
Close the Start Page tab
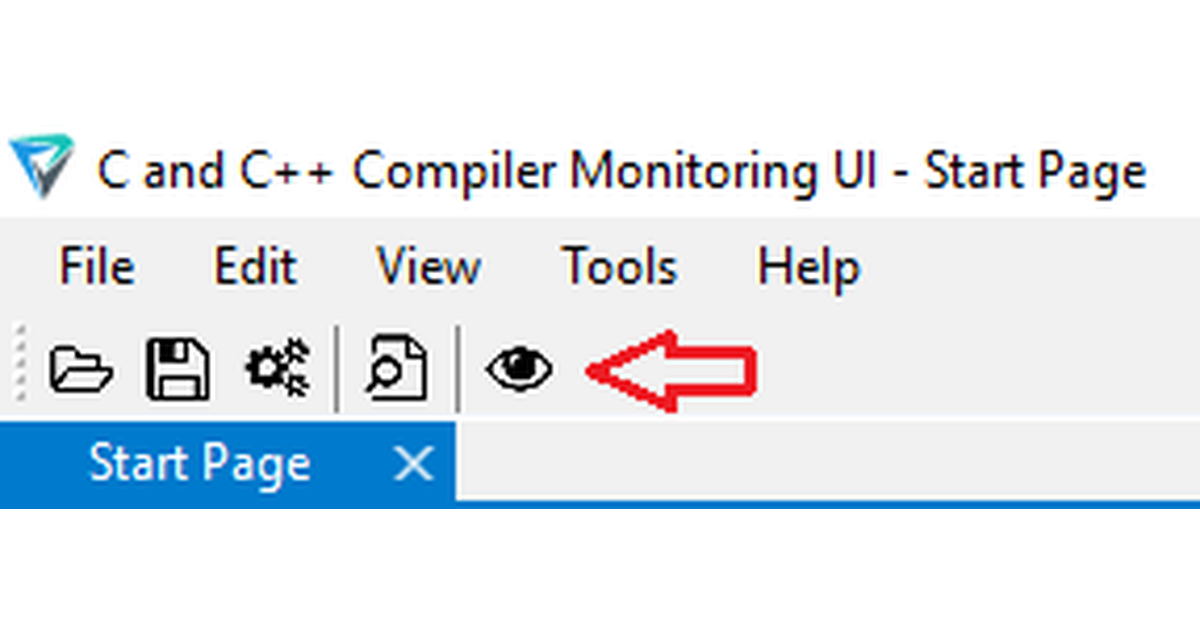pyautogui.click(x=412, y=464)
